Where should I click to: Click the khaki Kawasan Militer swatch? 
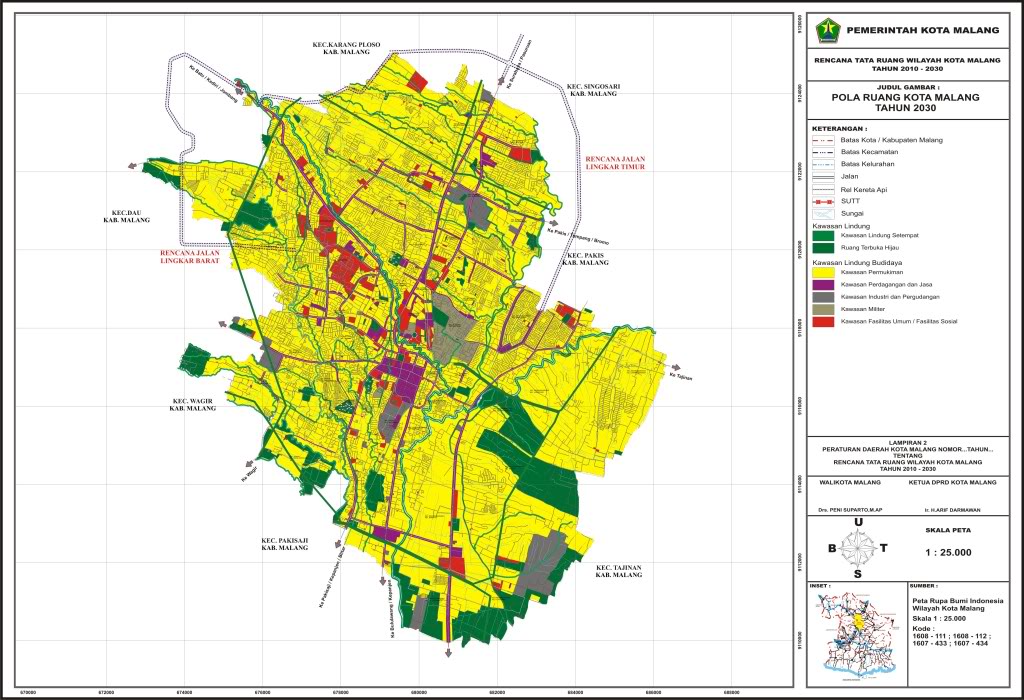pyautogui.click(x=824, y=309)
